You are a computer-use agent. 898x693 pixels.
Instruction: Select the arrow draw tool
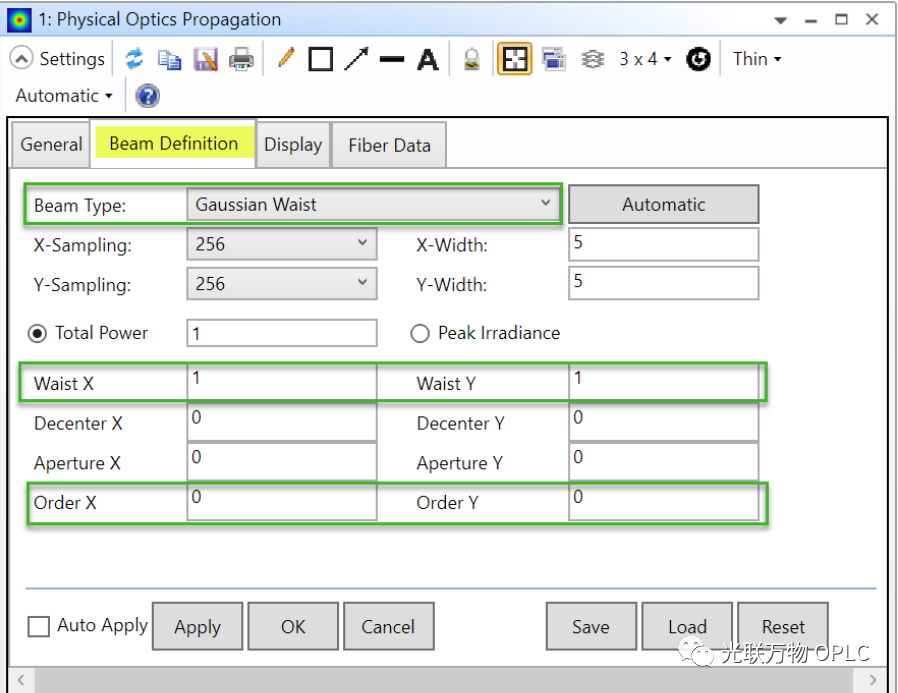click(x=356, y=59)
